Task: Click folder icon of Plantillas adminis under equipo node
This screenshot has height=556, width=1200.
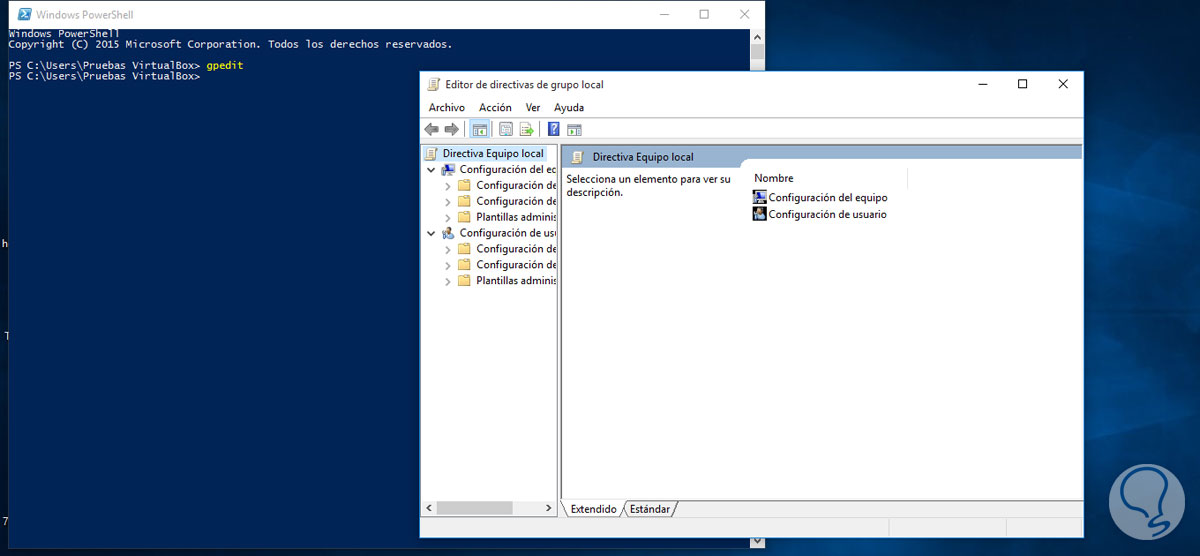Action: point(464,217)
